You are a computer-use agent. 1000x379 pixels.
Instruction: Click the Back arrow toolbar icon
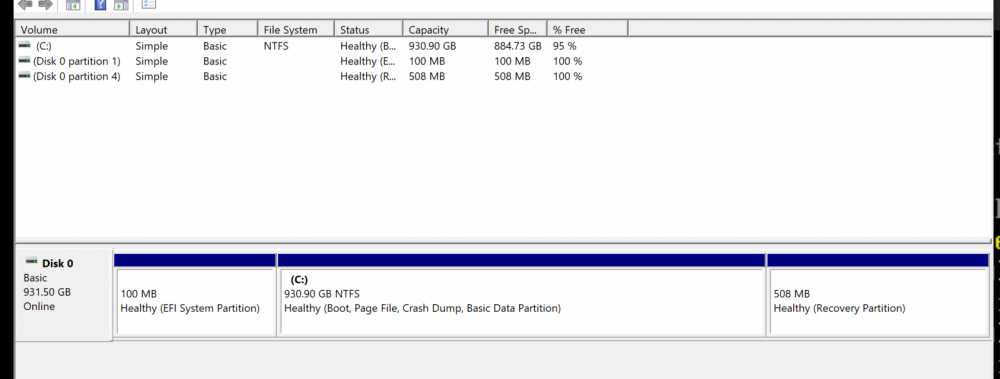(x=25, y=4)
